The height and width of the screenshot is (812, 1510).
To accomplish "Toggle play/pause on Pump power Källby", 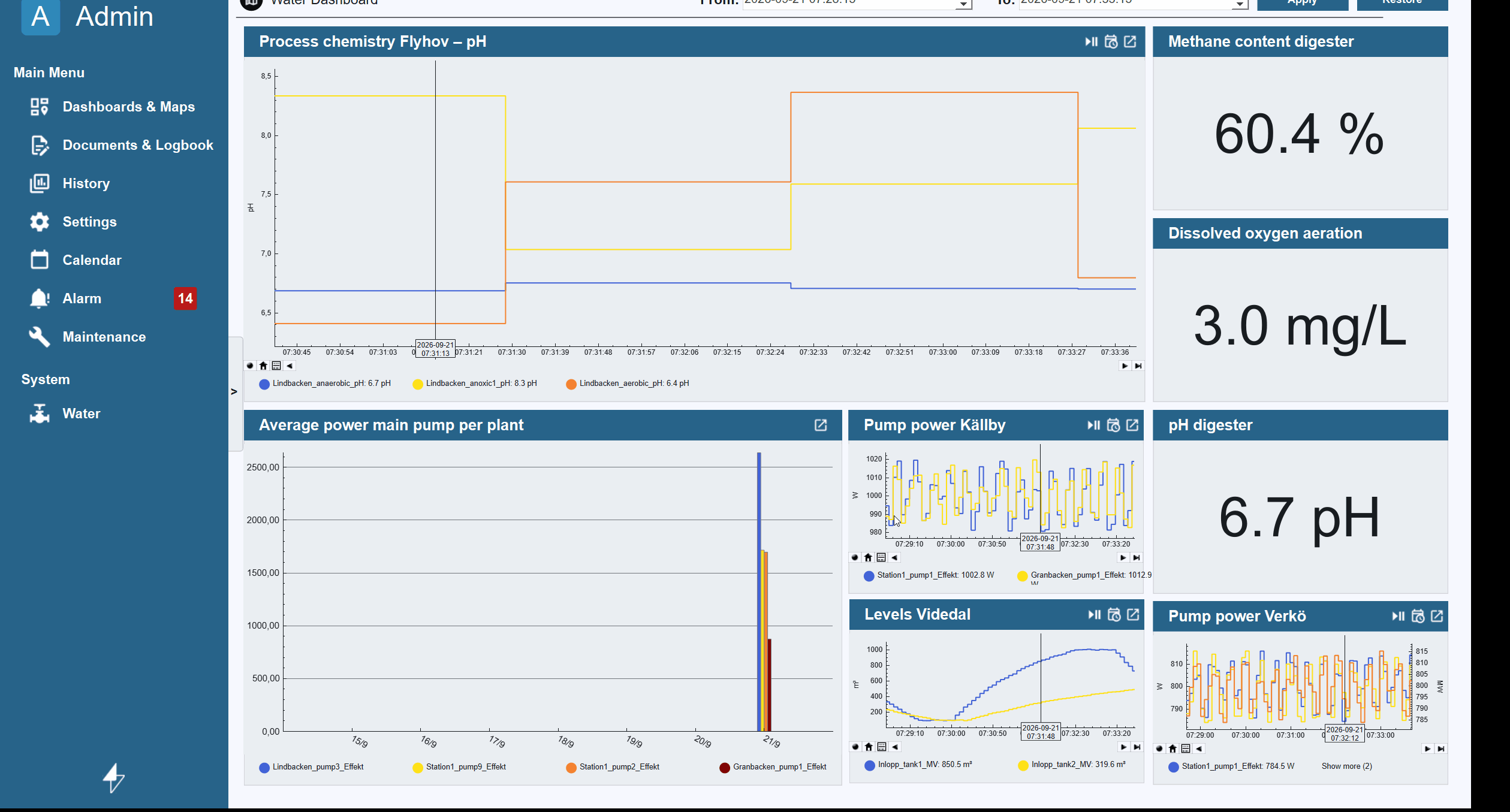I will pyautogui.click(x=1094, y=425).
